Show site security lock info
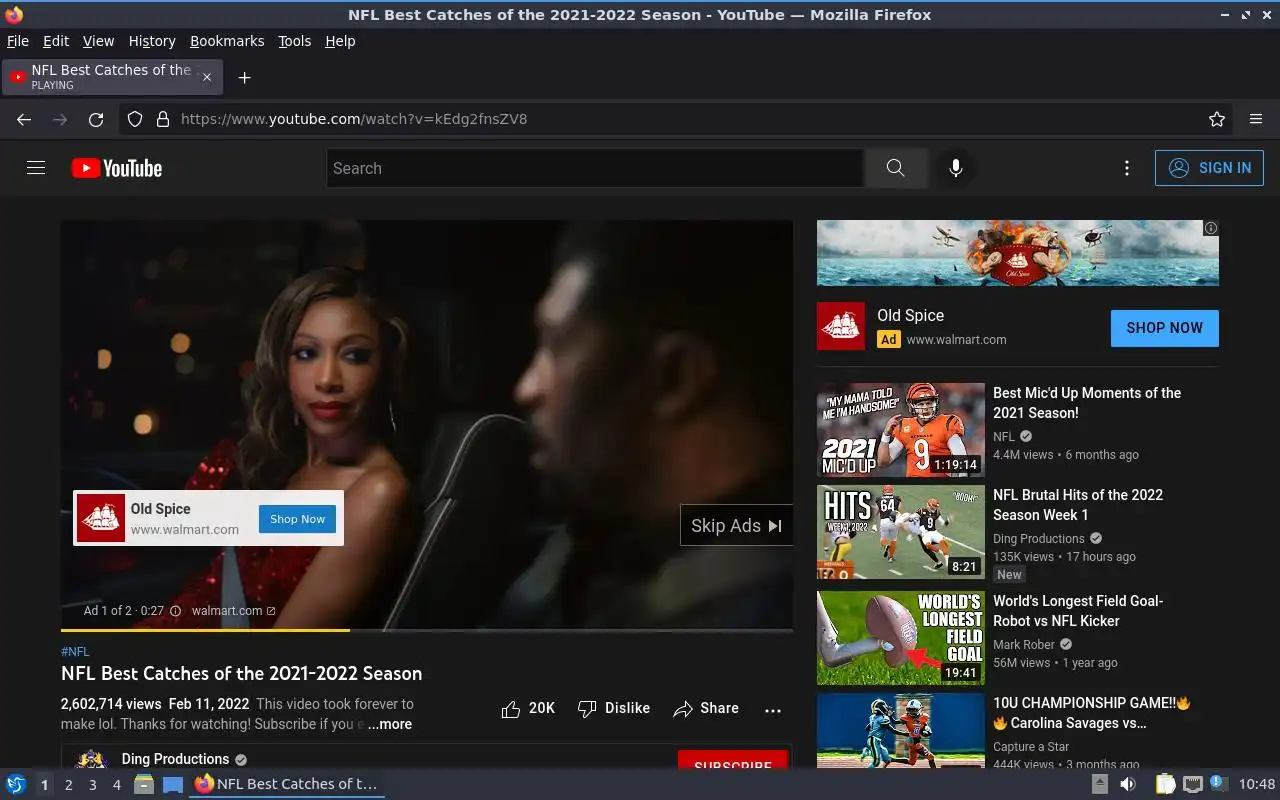The image size is (1280, 800). (x=163, y=119)
